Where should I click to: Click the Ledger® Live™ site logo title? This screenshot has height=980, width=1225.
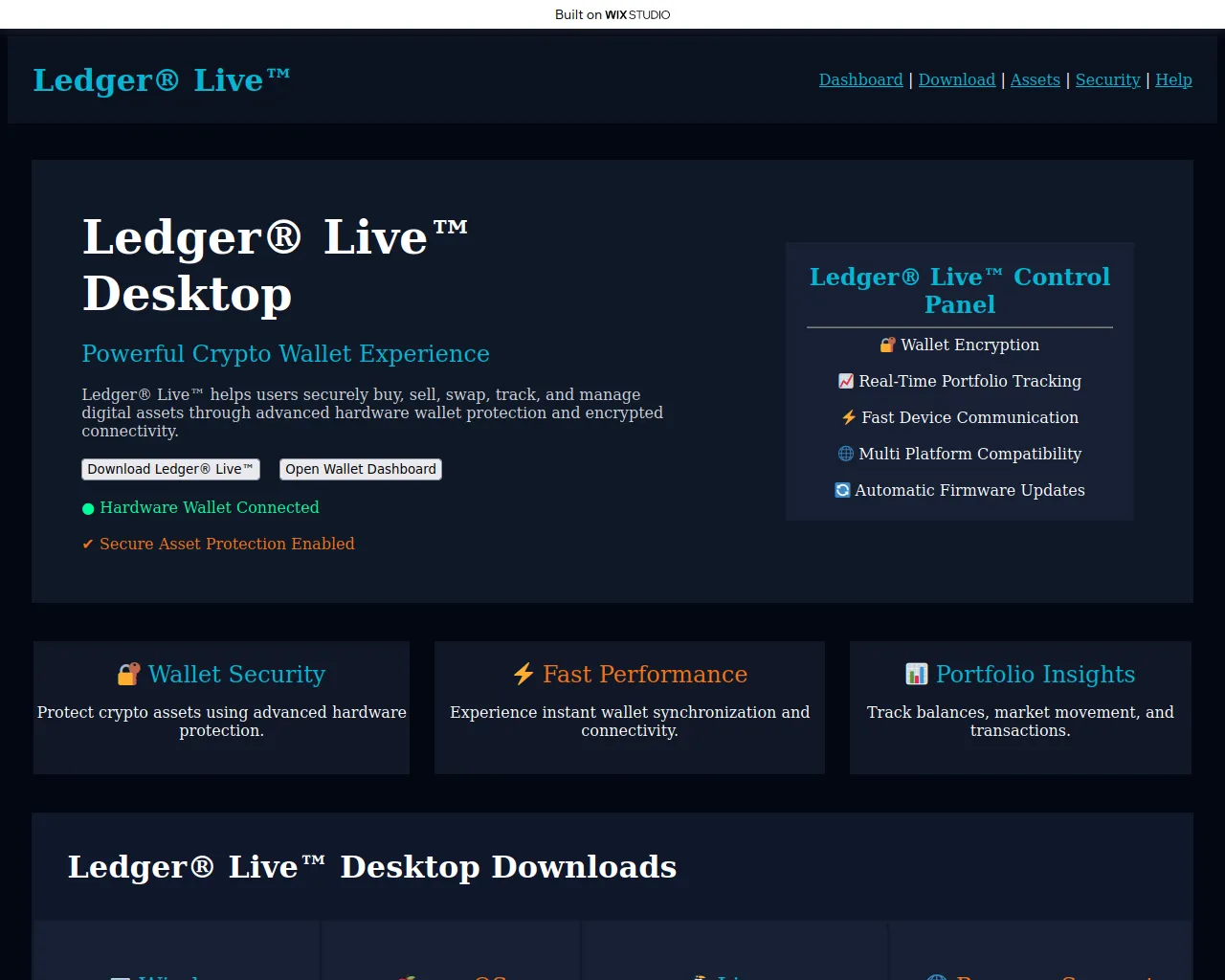pos(161,79)
